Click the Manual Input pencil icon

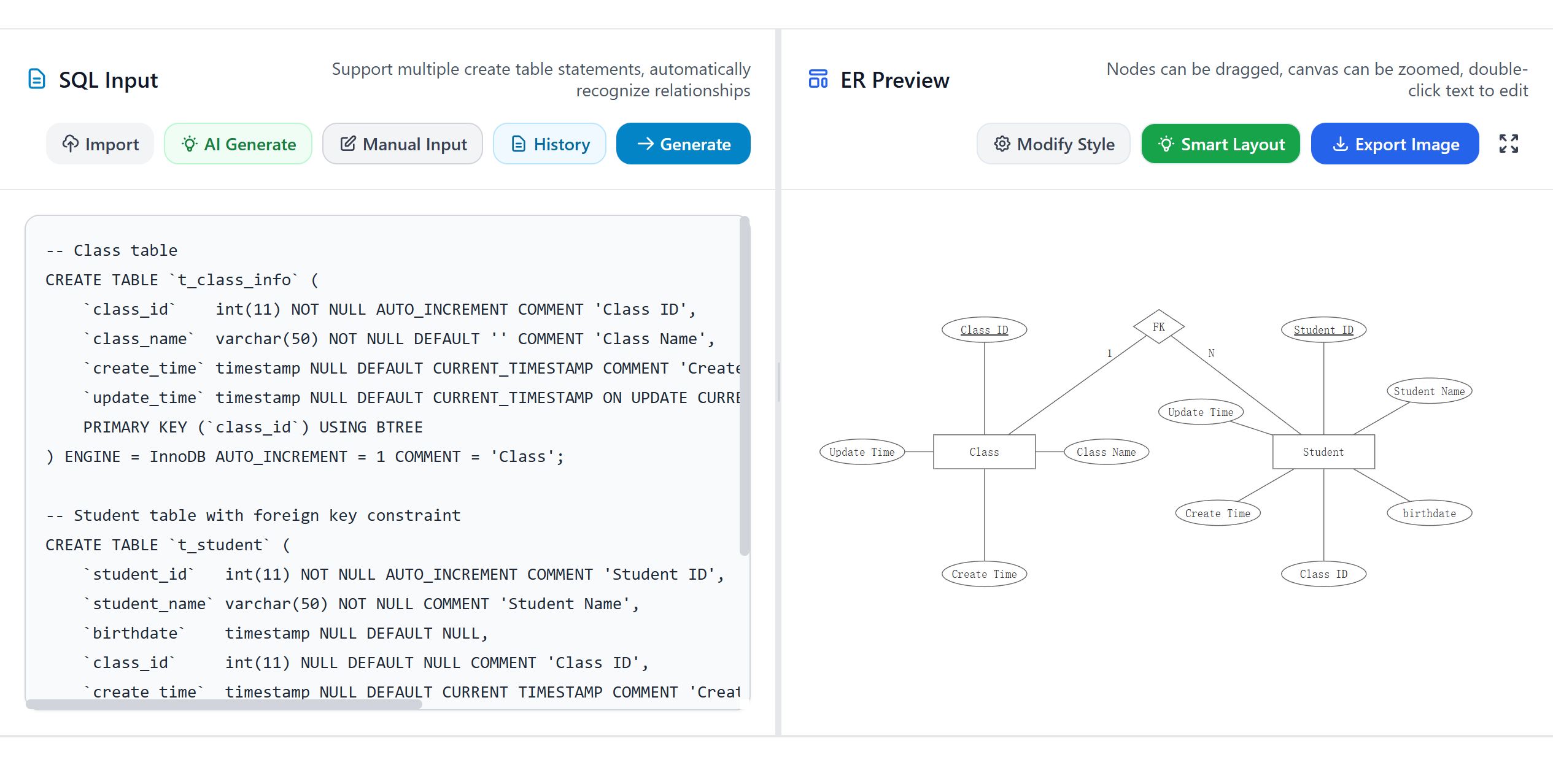[348, 144]
